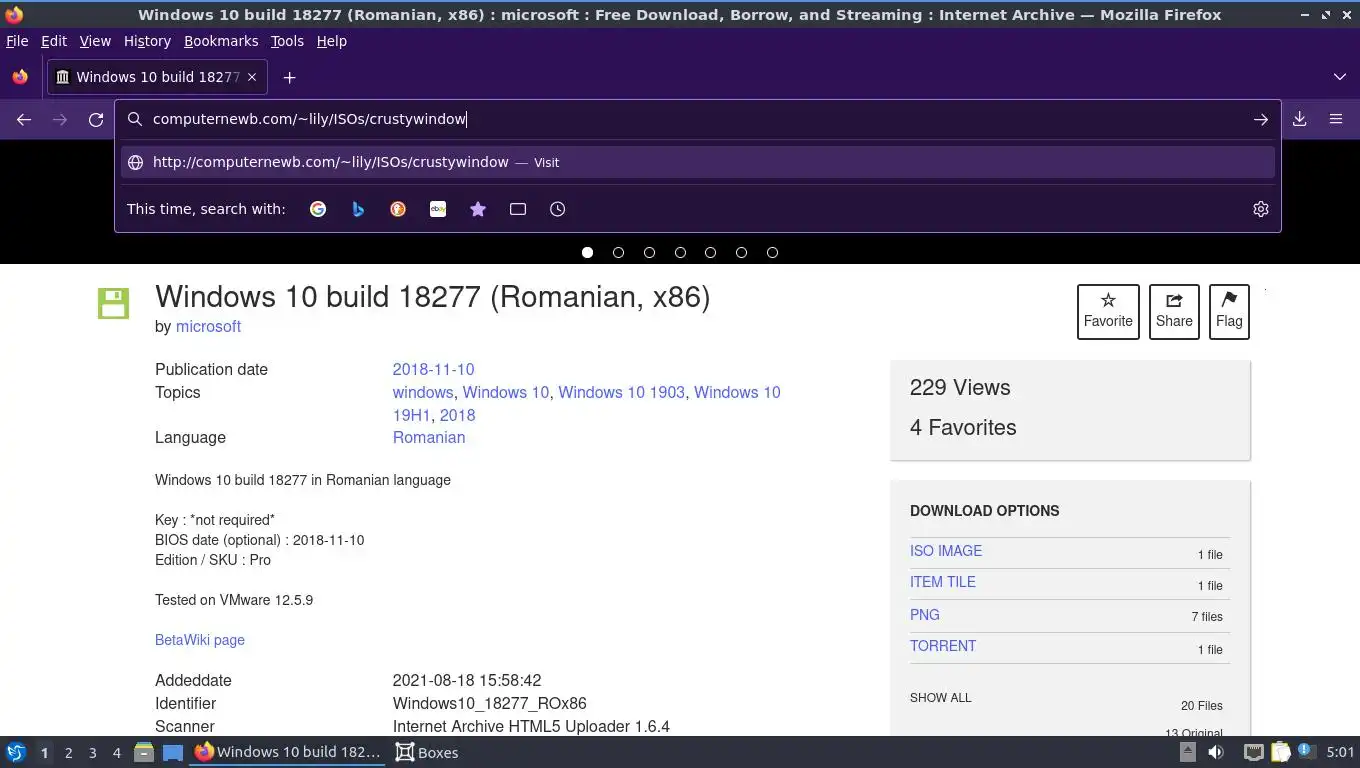The image size is (1360, 768).
Task: Switch to workspace 3
Action: click(x=92, y=753)
